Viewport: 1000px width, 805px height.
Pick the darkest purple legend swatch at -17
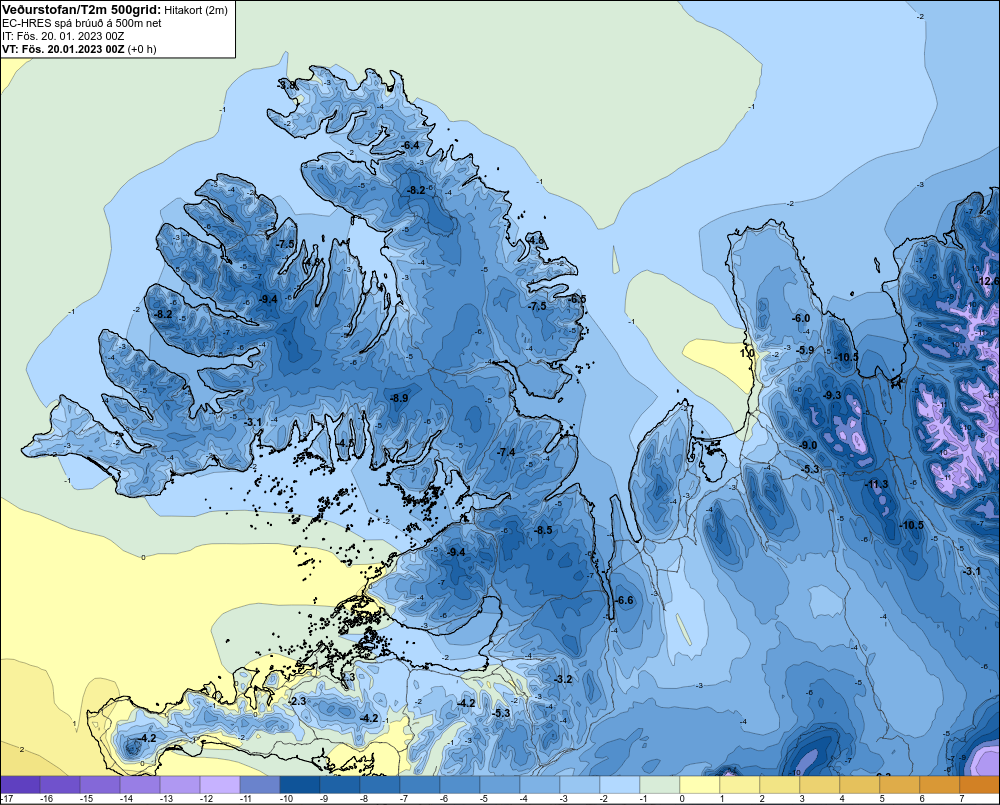(20, 785)
